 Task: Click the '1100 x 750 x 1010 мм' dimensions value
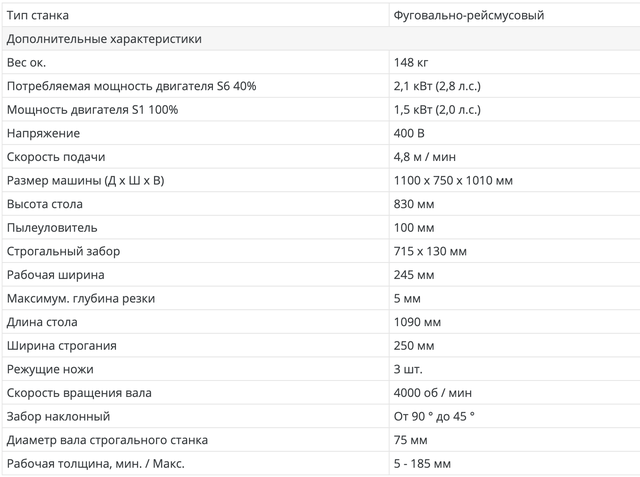pos(454,180)
